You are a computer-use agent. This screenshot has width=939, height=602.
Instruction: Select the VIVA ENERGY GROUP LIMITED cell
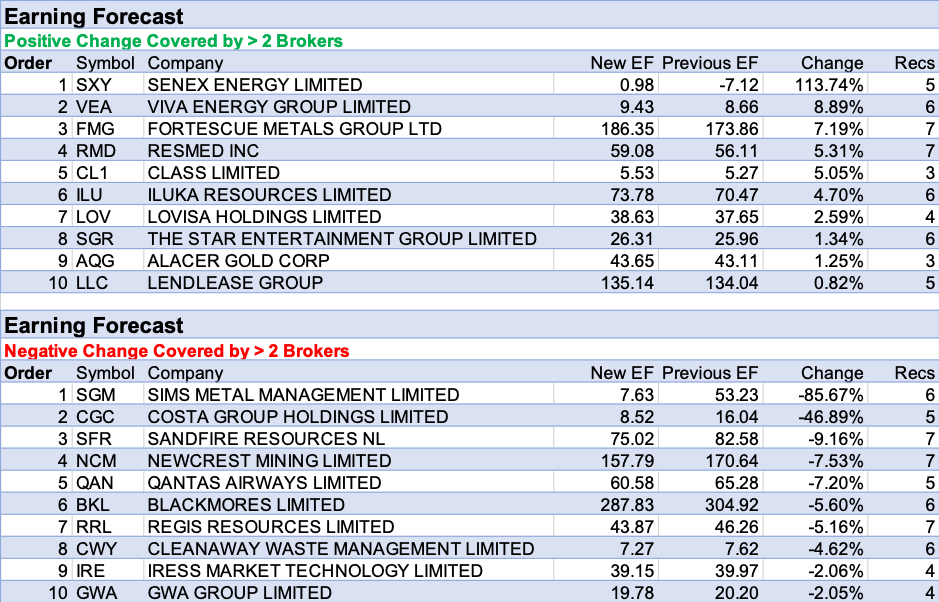pyautogui.click(x=278, y=107)
